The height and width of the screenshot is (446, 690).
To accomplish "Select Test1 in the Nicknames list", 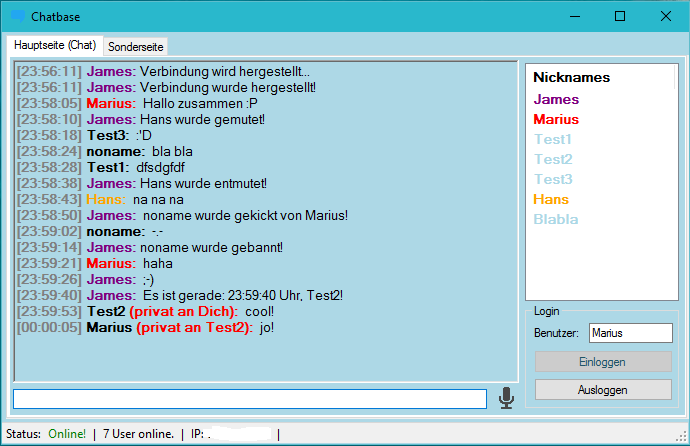I will 553,139.
